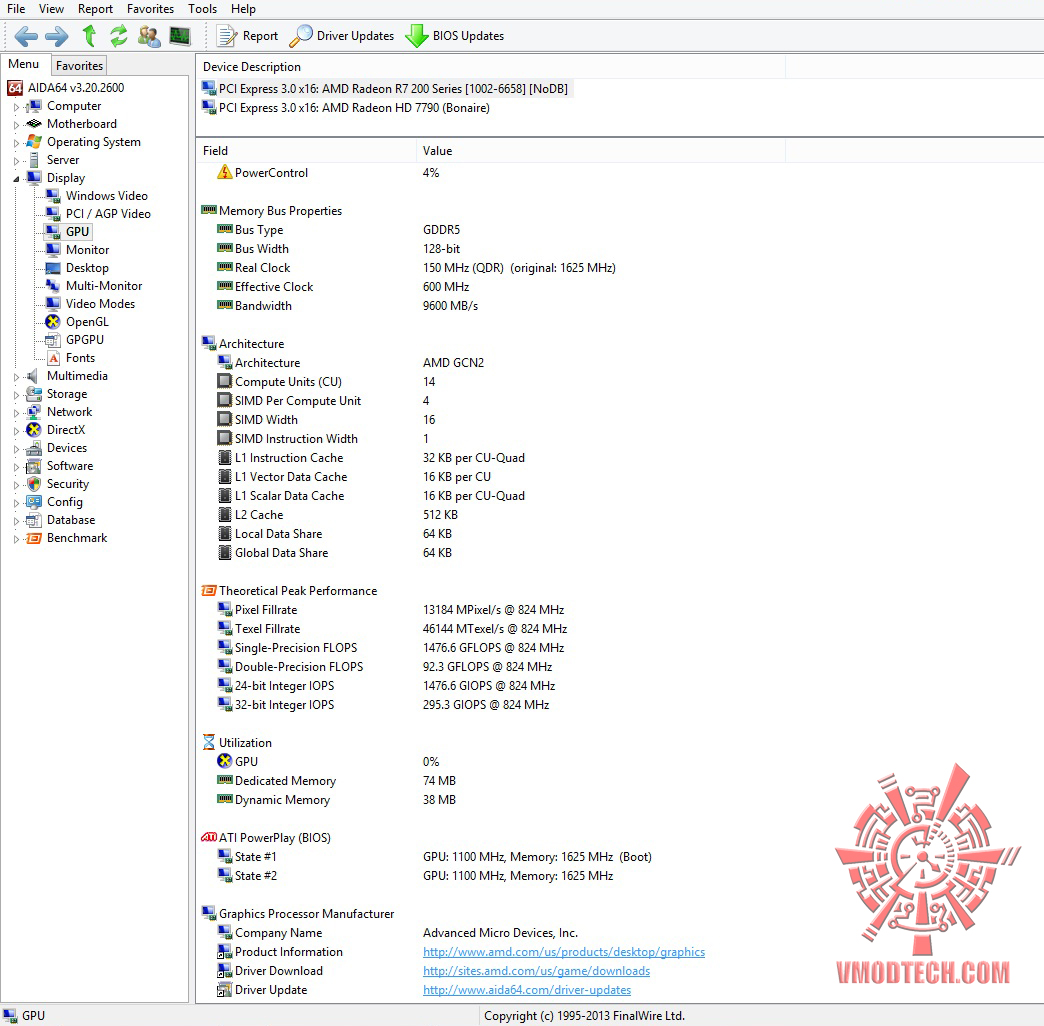The height and width of the screenshot is (1026, 1044).
Task: Switch to the Favorites tab
Action: tap(79, 65)
